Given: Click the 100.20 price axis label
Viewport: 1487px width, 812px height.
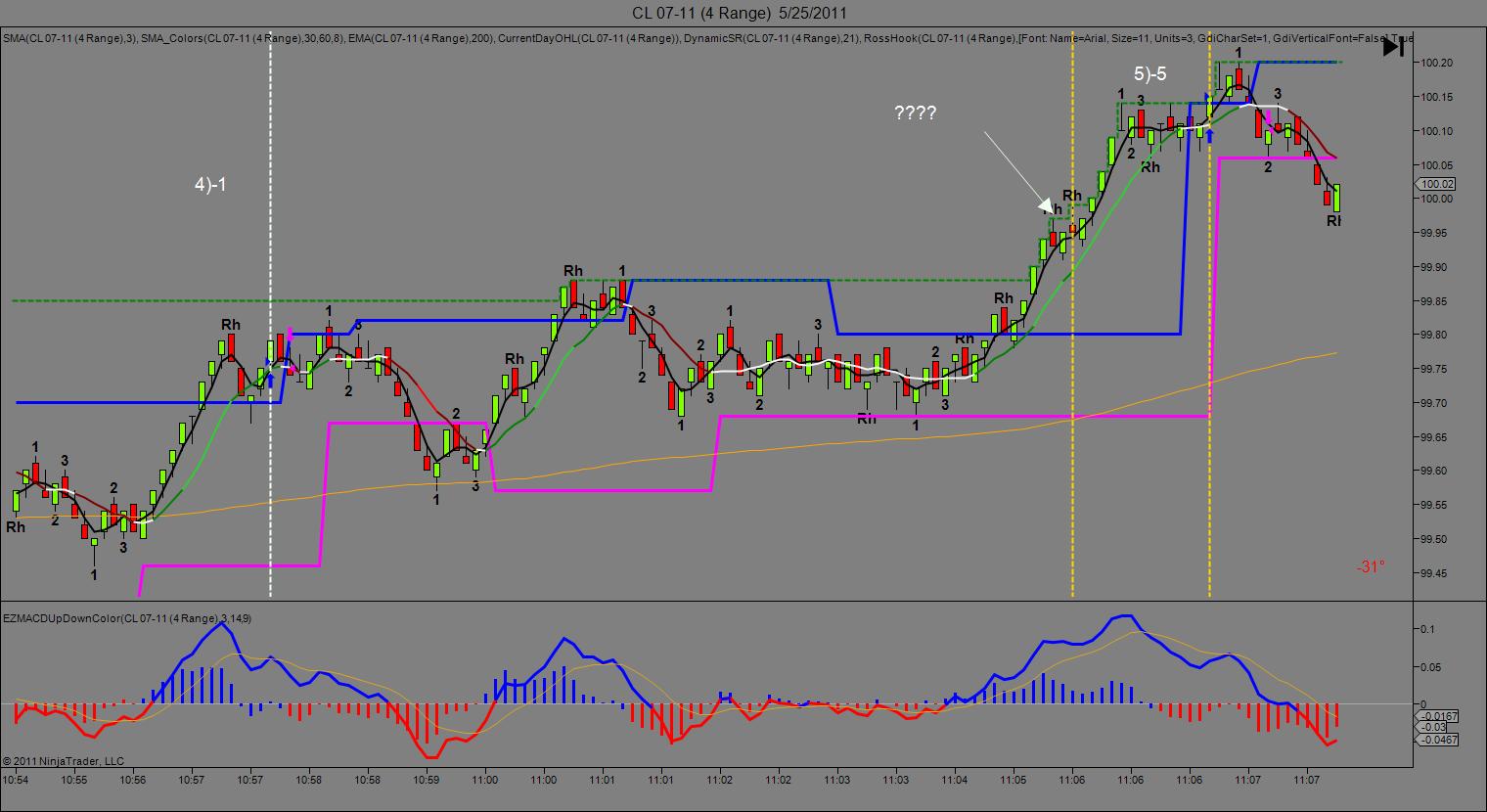Looking at the screenshot, I should (1438, 63).
